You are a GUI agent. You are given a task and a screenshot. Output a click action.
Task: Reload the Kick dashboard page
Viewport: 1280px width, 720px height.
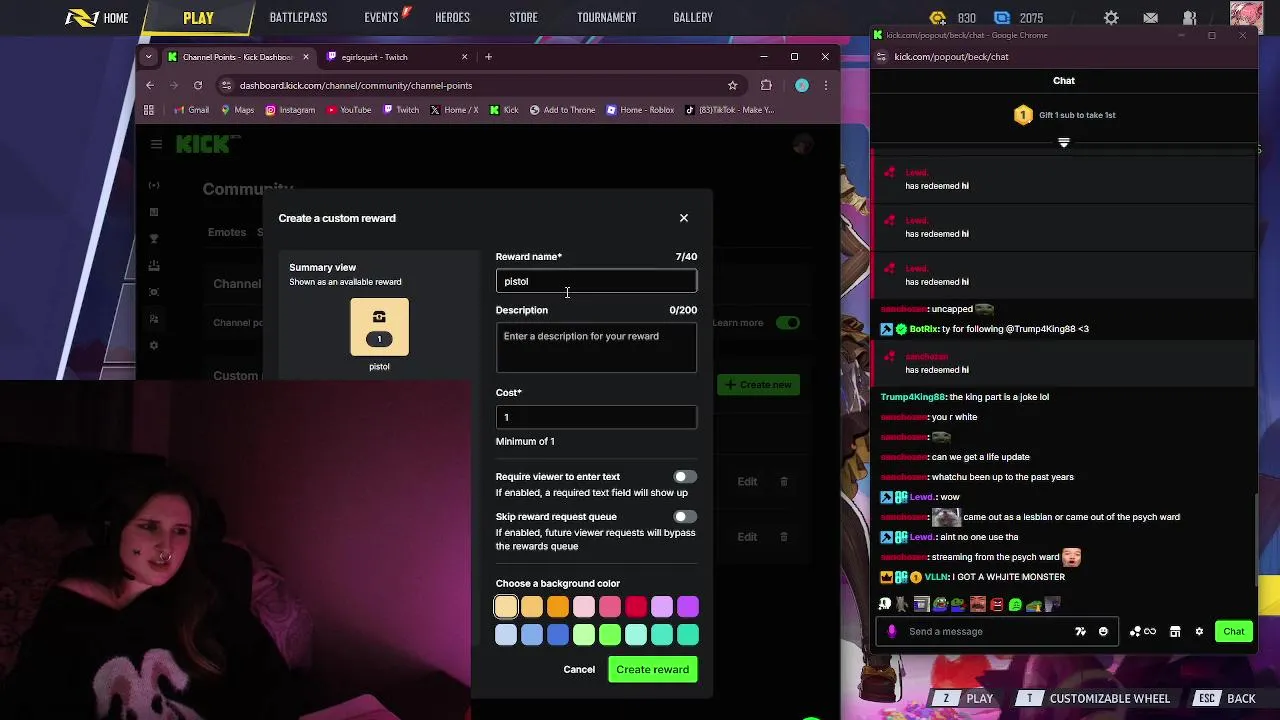[x=198, y=85]
